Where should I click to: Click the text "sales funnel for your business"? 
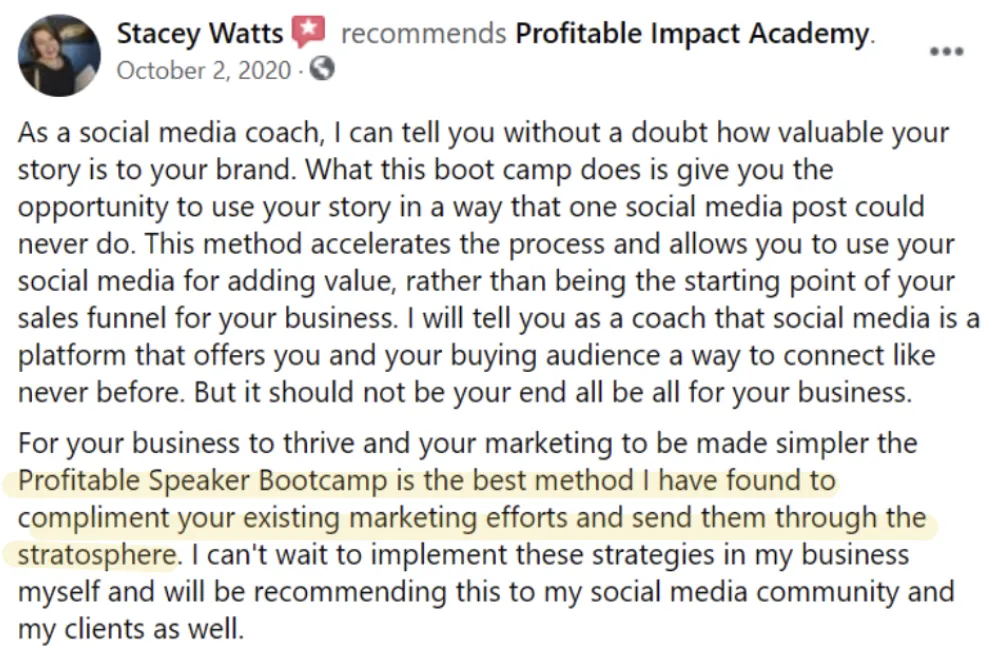(x=207, y=318)
